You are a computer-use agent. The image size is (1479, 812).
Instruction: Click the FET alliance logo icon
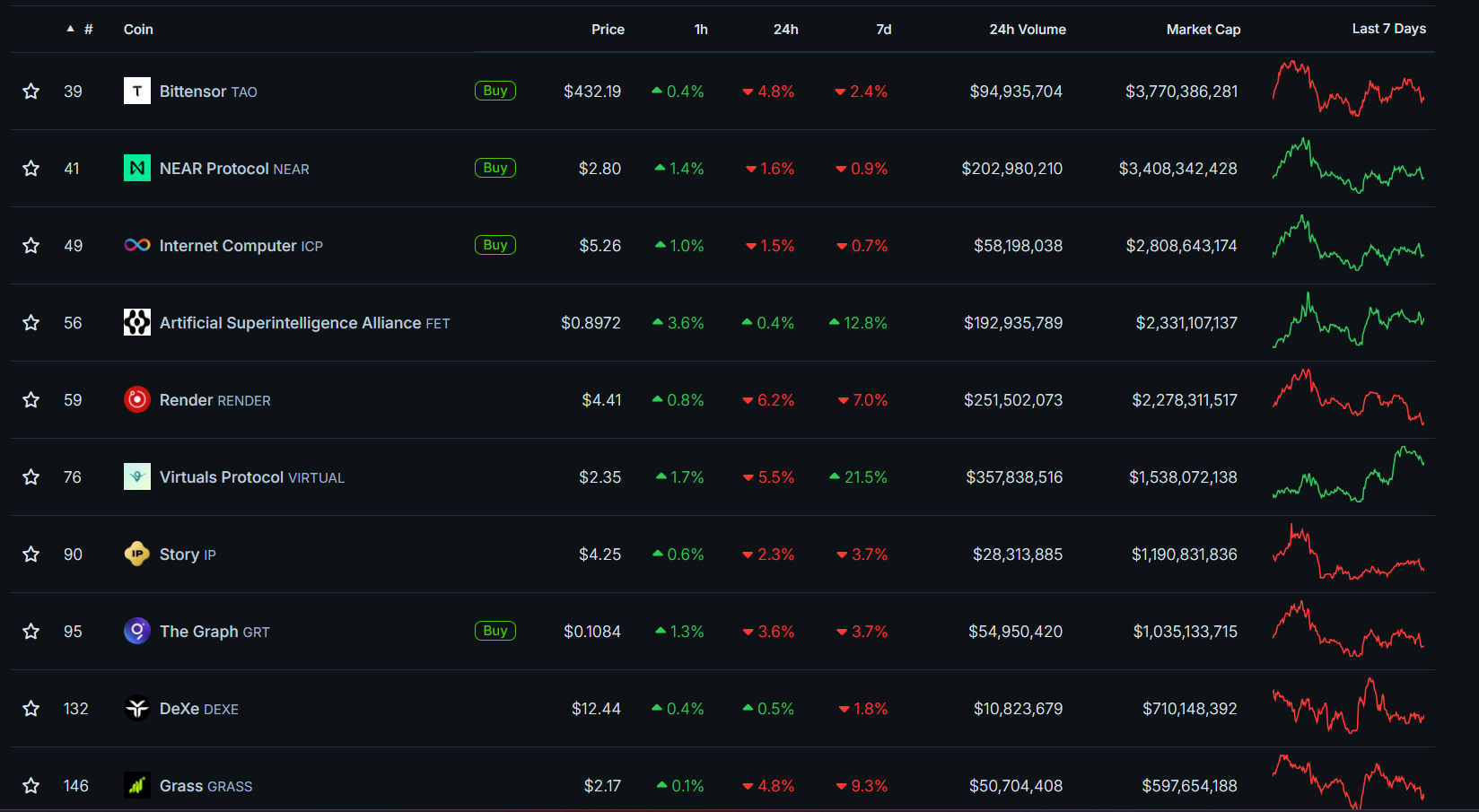(x=137, y=322)
